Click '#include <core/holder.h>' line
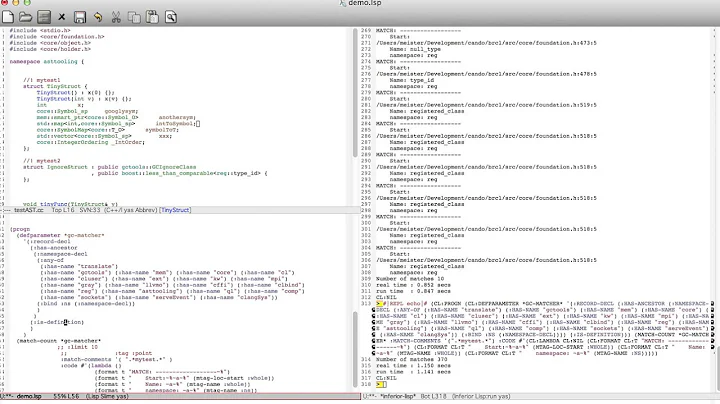The height and width of the screenshot is (404, 720). coord(50,49)
